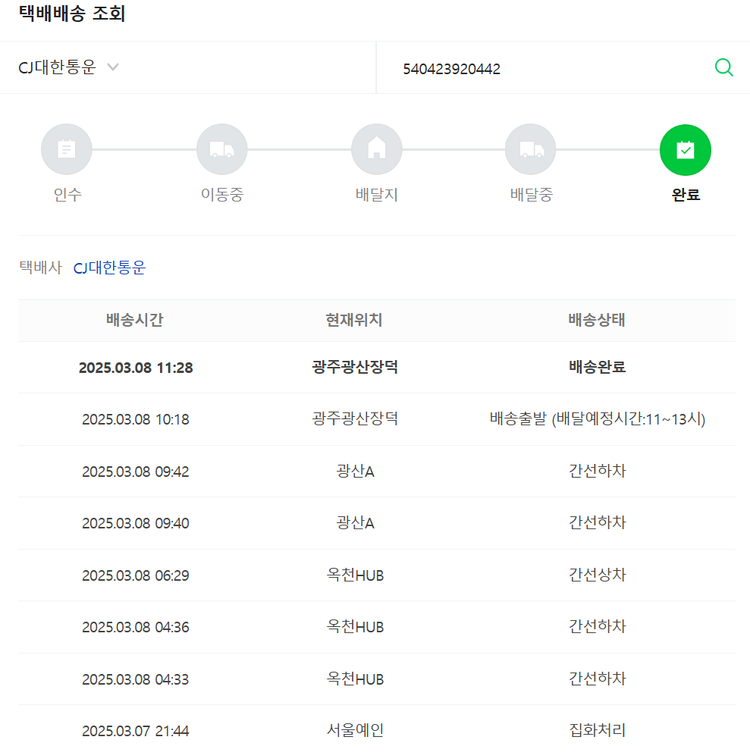Open the blue CJ대한통운 carrier link

(x=109, y=268)
